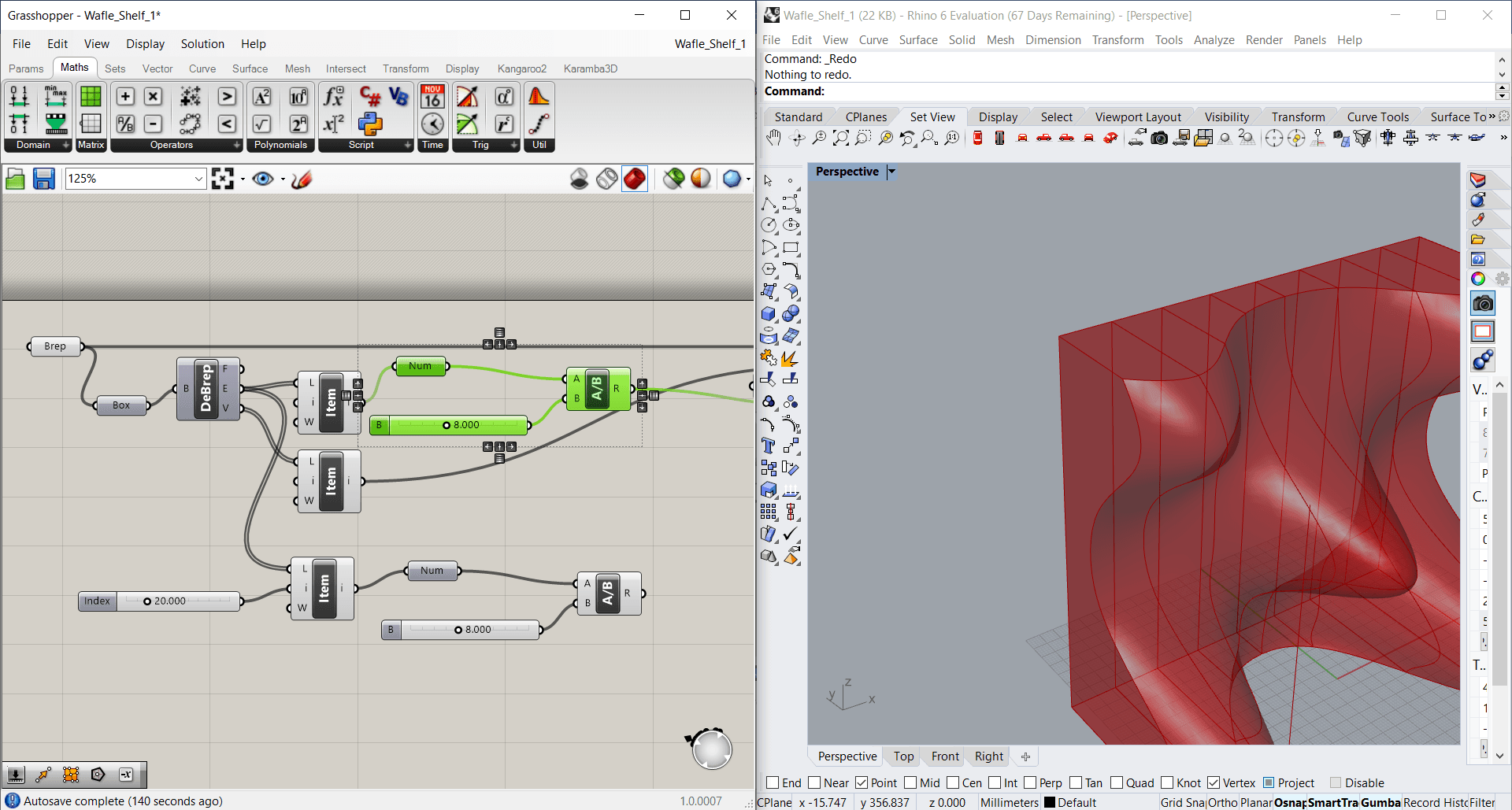Open the 125% zoom level dropdown

[x=198, y=179]
